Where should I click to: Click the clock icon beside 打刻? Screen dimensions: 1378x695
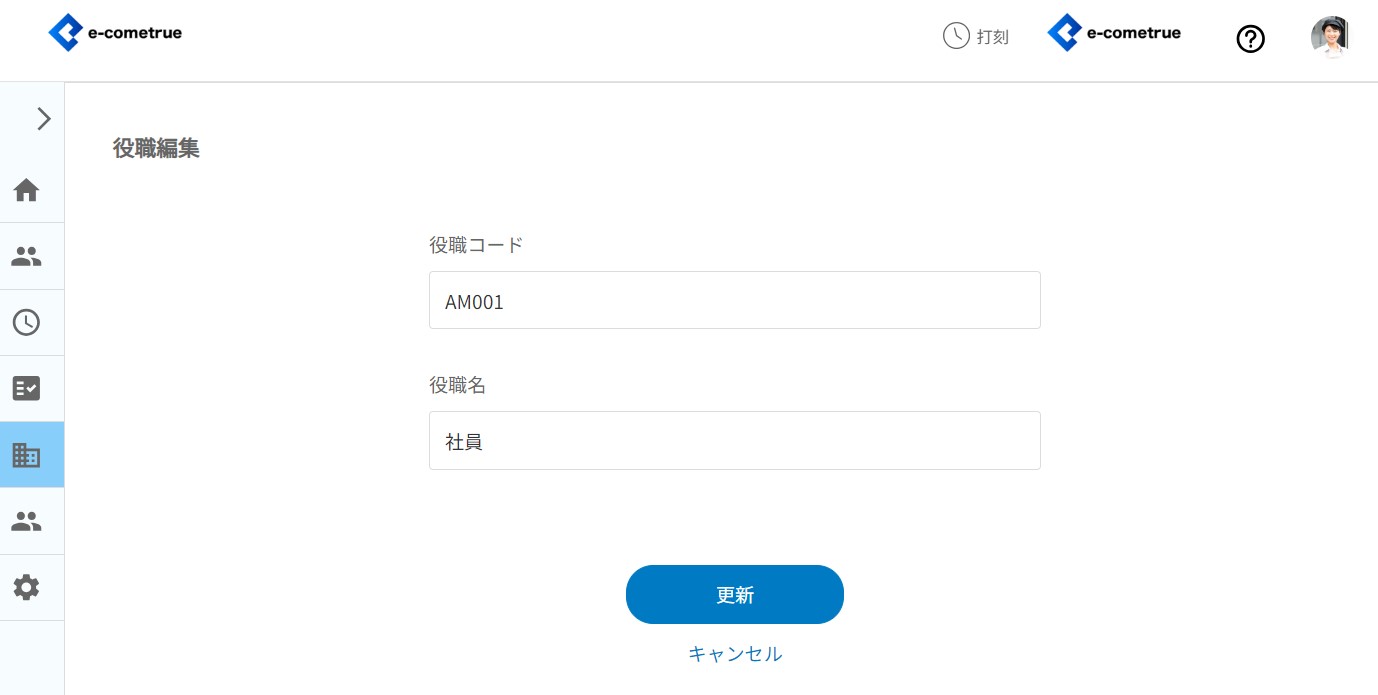(x=956, y=36)
